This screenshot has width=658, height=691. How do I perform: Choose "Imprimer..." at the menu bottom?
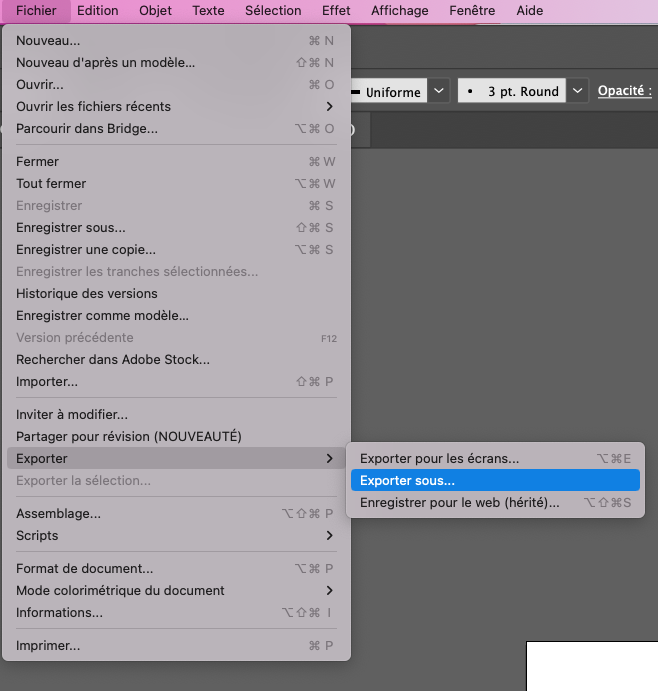click(x=48, y=646)
